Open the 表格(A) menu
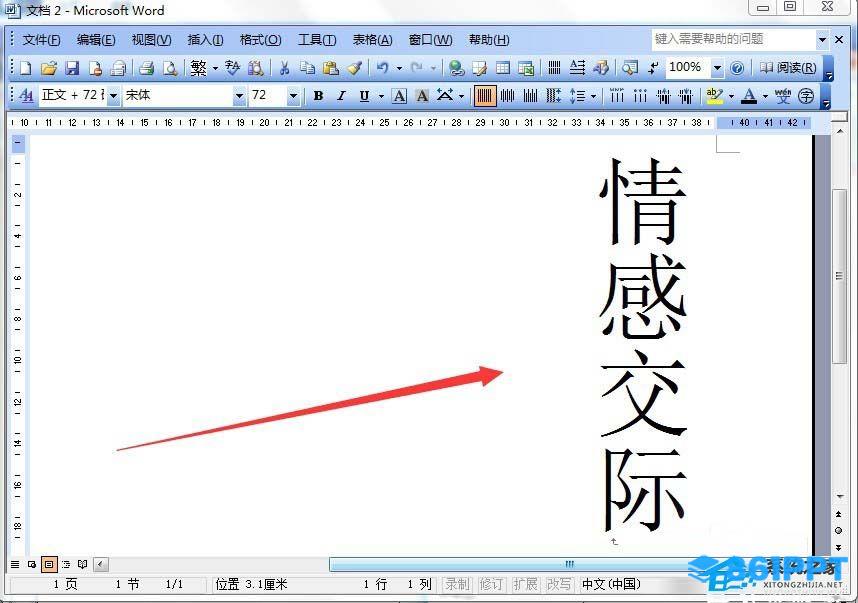Image resolution: width=858 pixels, height=603 pixels. pyautogui.click(x=373, y=40)
